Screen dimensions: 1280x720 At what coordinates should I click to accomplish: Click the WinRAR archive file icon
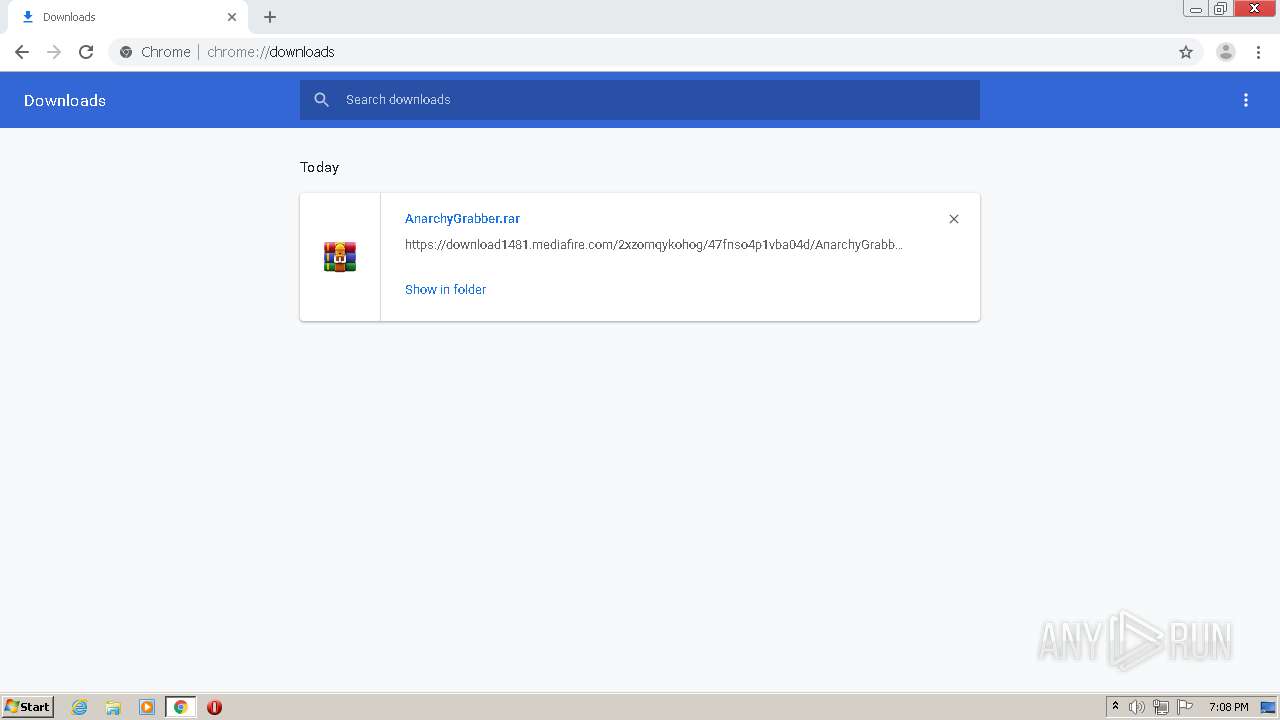pyautogui.click(x=340, y=257)
